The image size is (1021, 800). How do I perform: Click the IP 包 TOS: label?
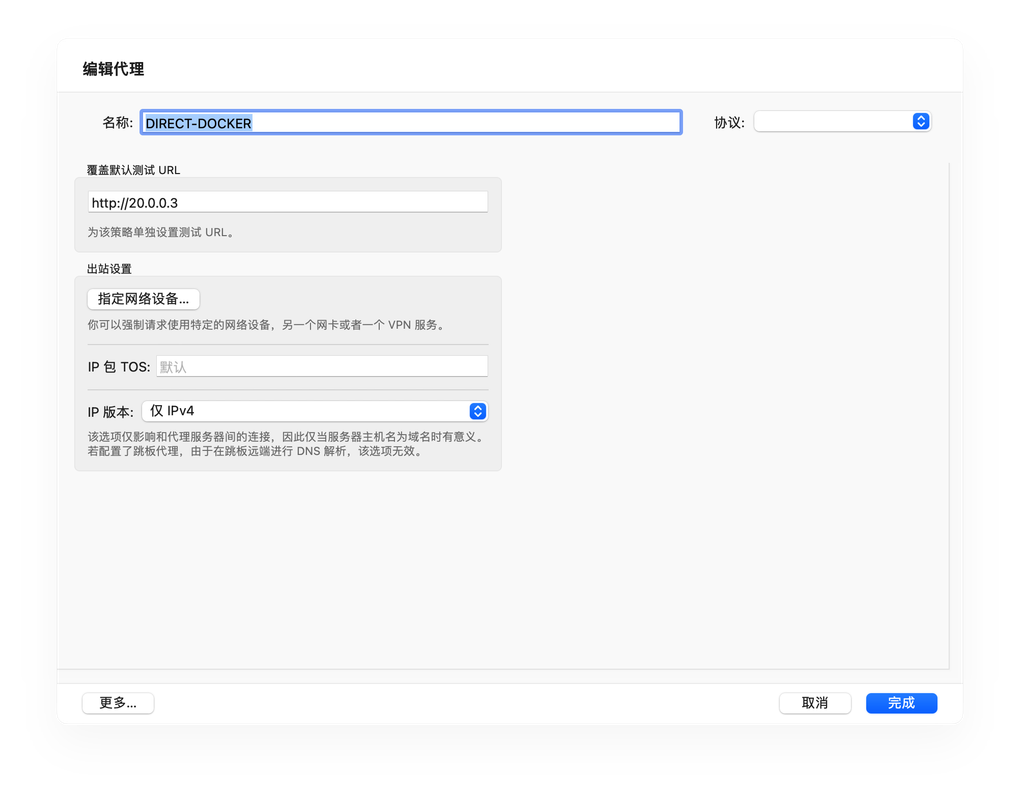tap(119, 367)
